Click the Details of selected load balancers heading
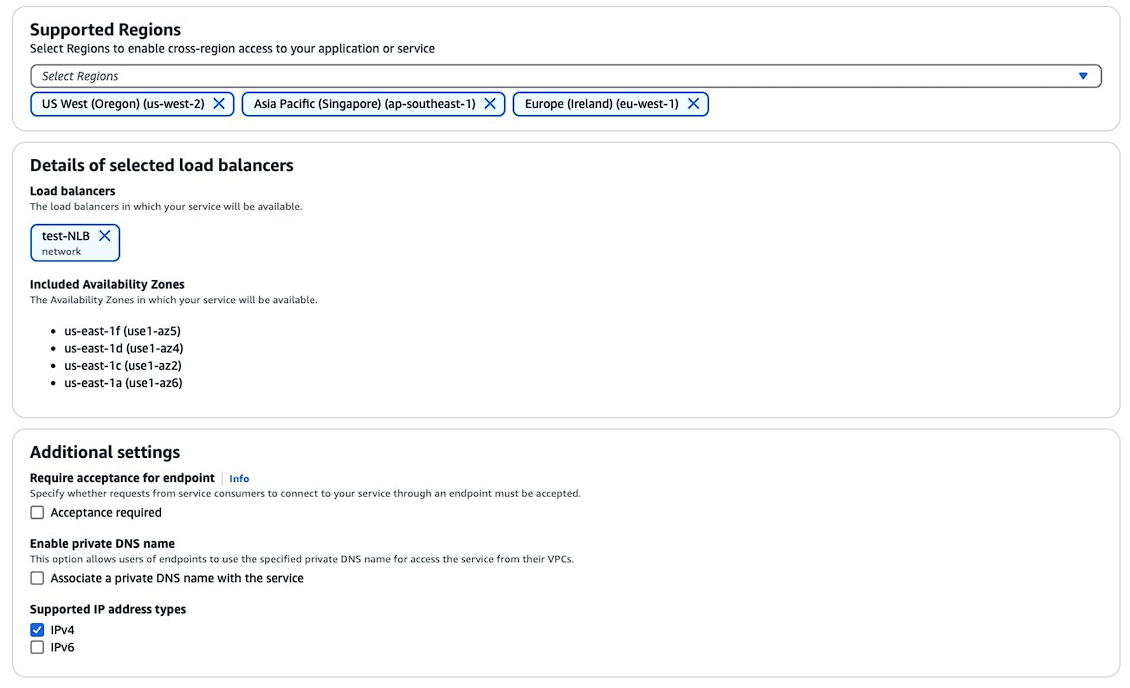 coord(162,165)
